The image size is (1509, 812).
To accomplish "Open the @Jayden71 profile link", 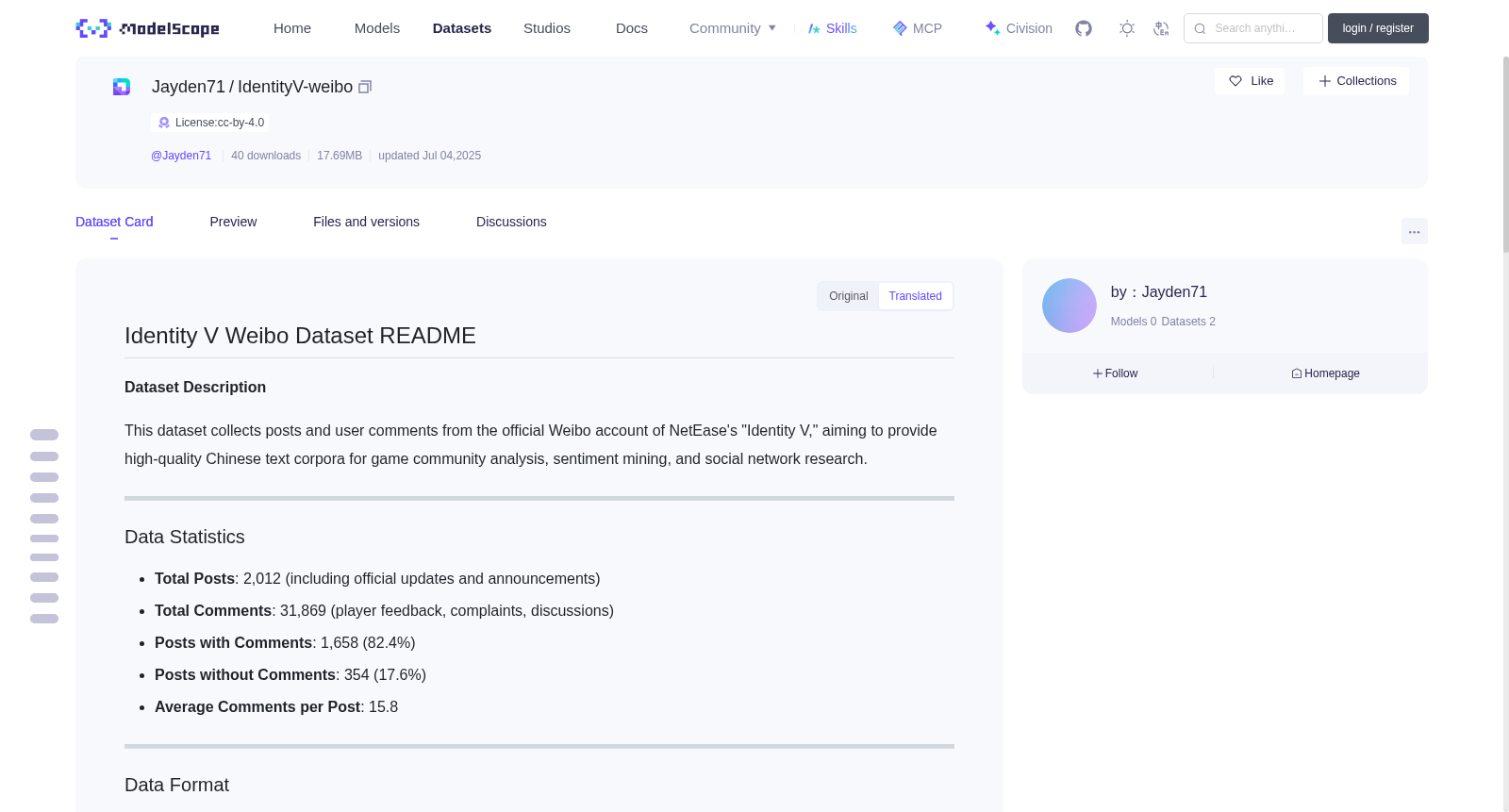I will (x=181, y=156).
